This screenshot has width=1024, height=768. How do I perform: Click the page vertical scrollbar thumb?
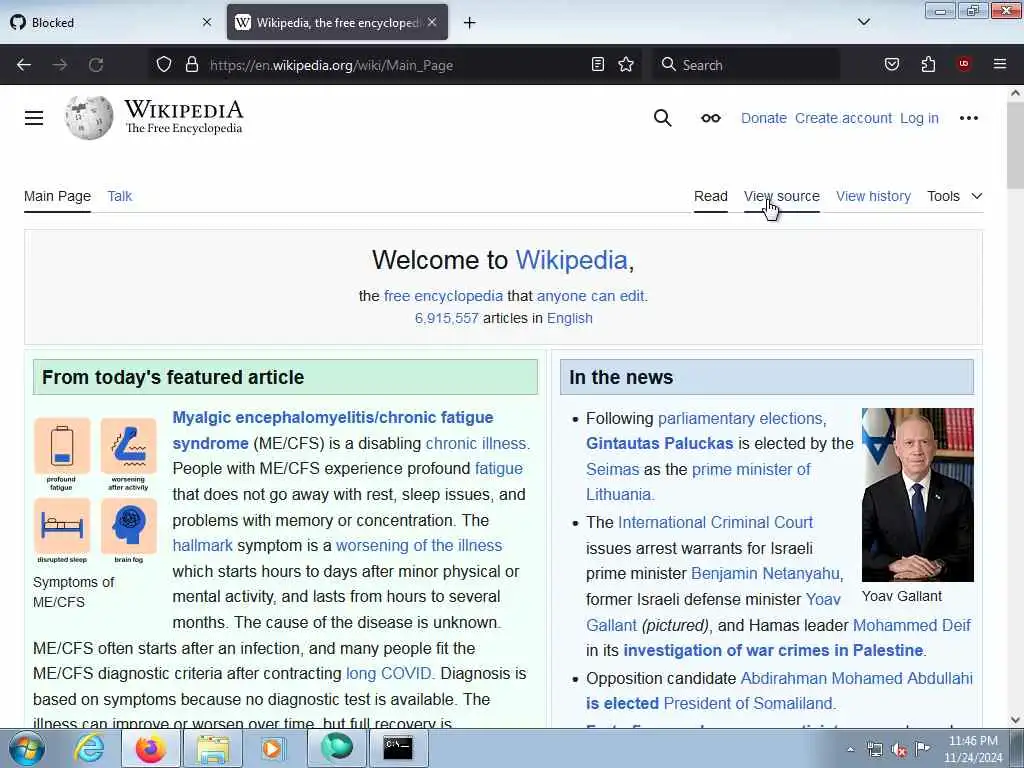tap(1015, 146)
